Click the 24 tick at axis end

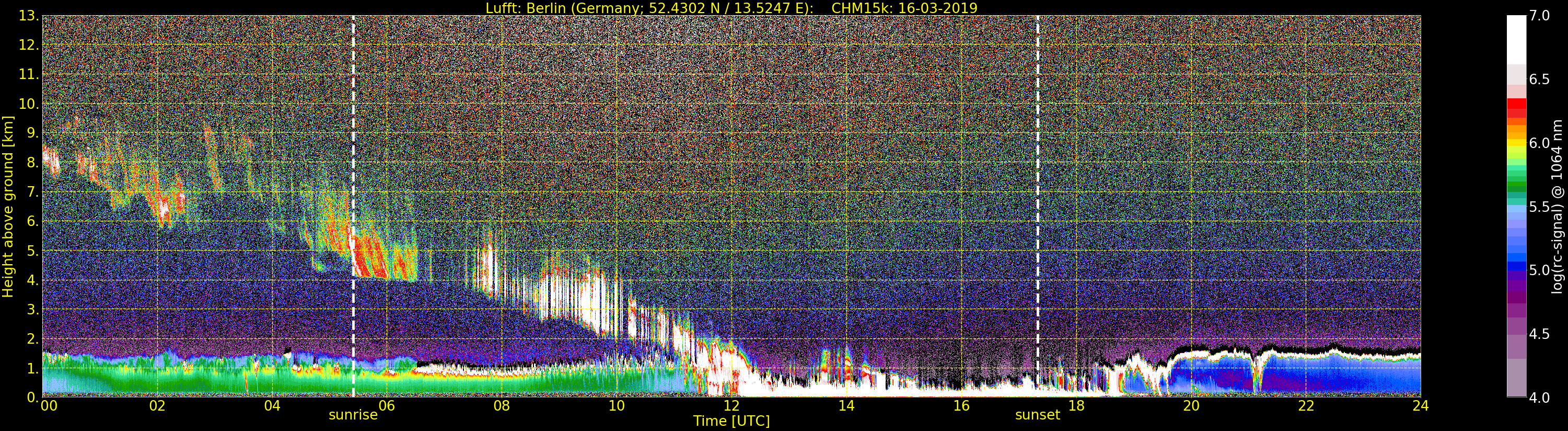pyautogui.click(x=1420, y=406)
